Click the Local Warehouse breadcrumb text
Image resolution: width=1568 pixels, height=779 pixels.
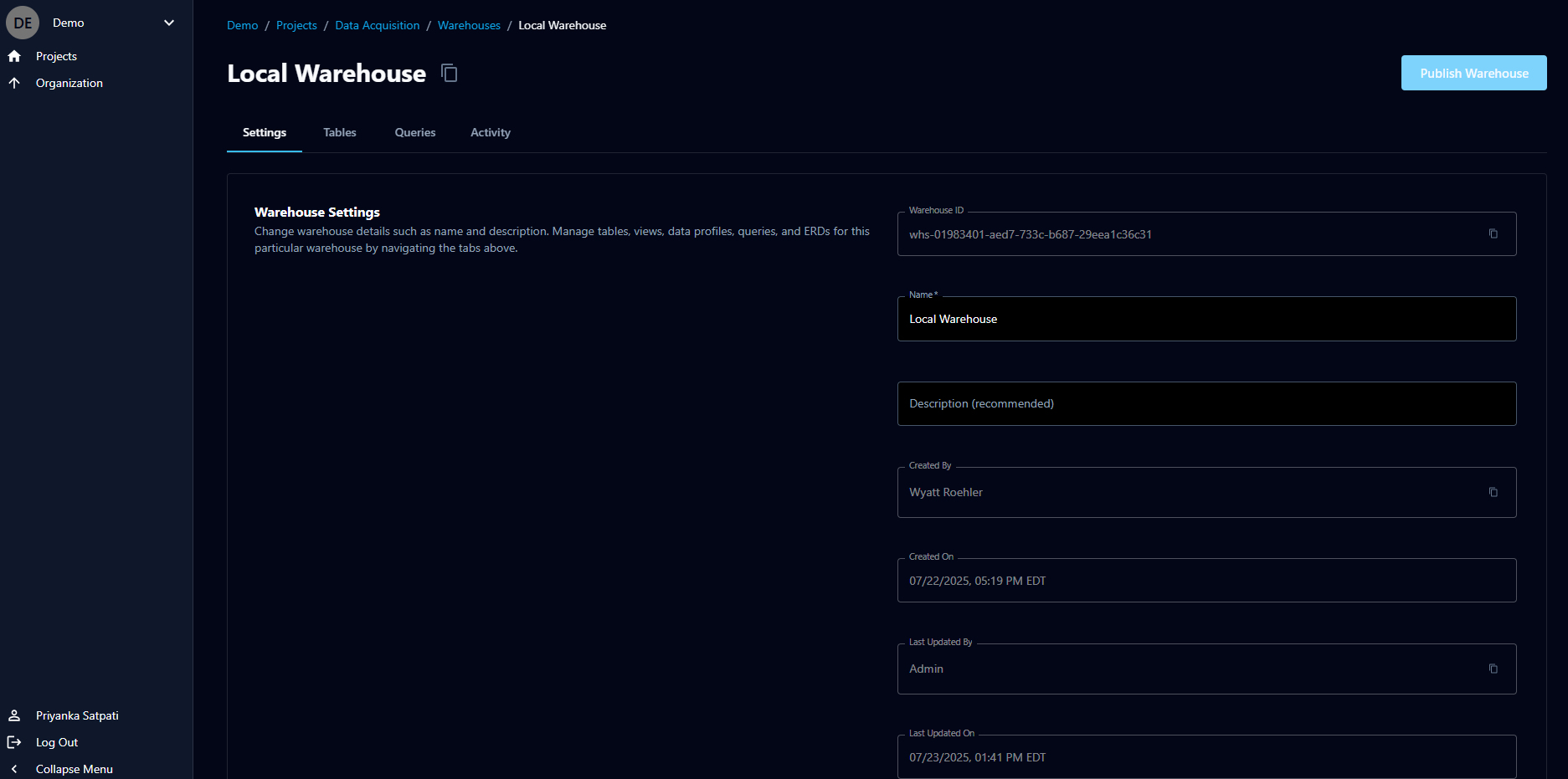click(x=563, y=25)
